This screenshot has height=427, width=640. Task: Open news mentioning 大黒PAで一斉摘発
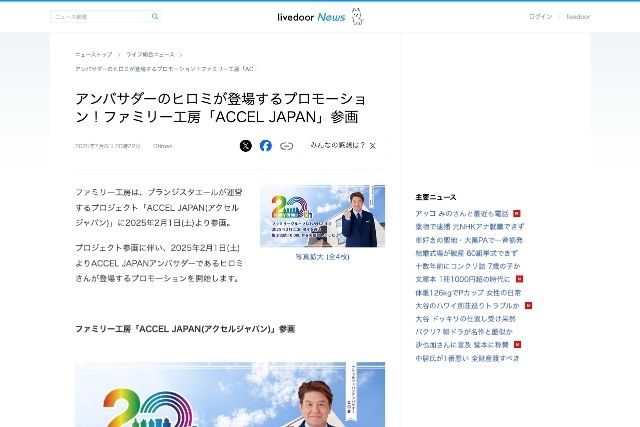point(469,240)
